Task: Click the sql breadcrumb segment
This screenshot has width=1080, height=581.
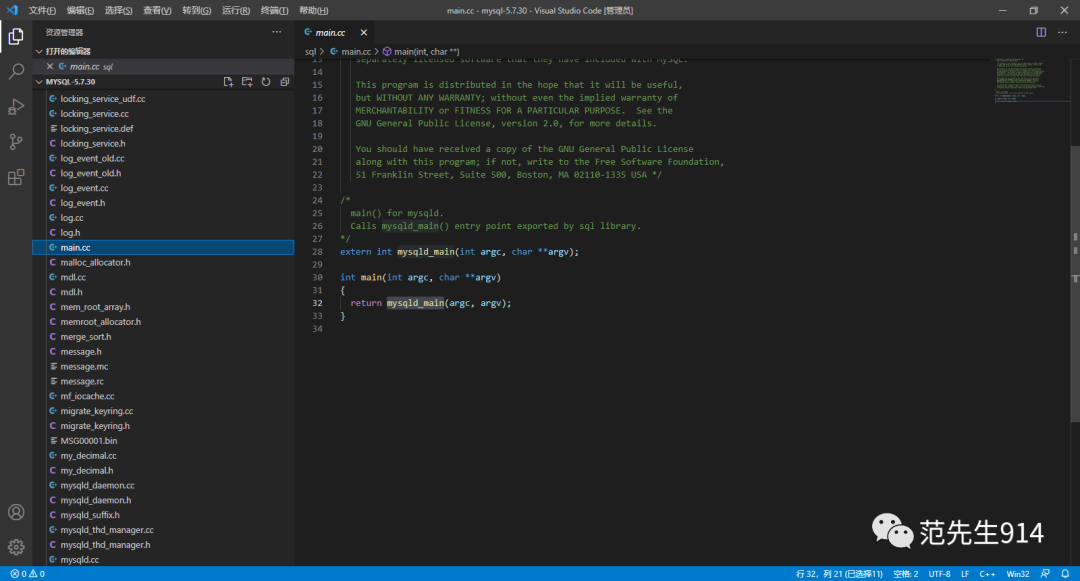Action: (311, 52)
